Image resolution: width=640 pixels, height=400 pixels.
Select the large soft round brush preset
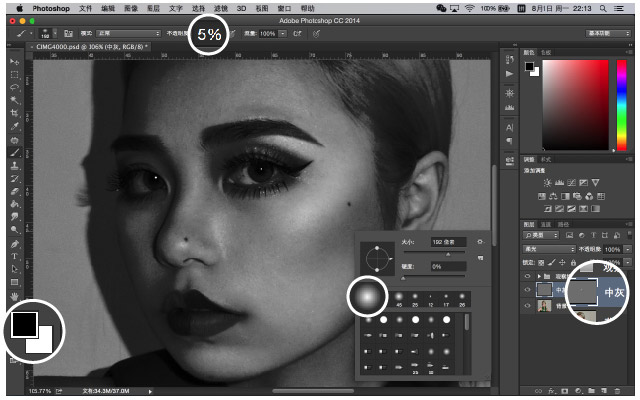[368, 297]
